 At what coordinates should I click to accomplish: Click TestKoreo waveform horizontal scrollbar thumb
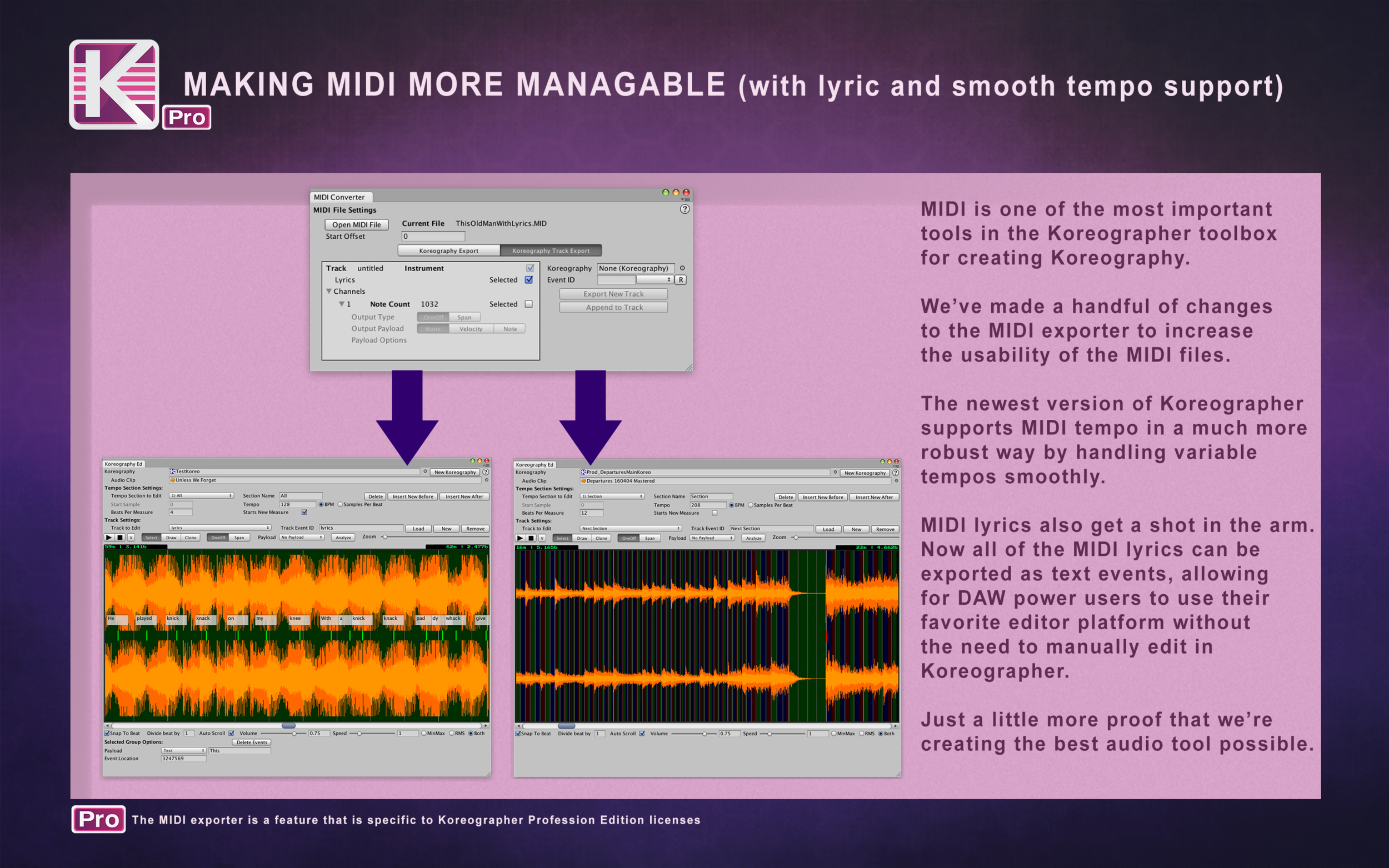point(288,726)
